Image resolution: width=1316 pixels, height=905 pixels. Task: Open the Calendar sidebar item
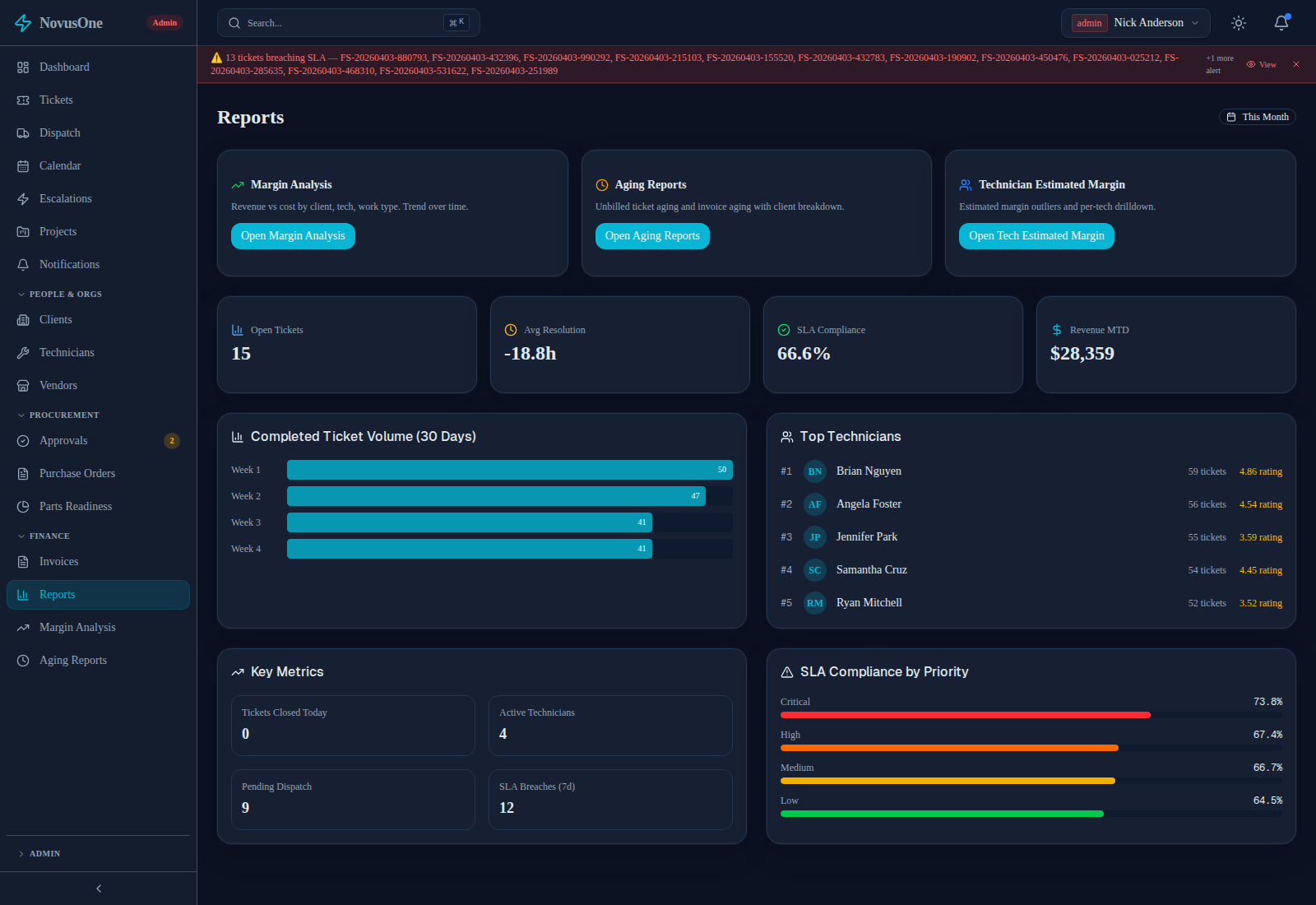98,166
